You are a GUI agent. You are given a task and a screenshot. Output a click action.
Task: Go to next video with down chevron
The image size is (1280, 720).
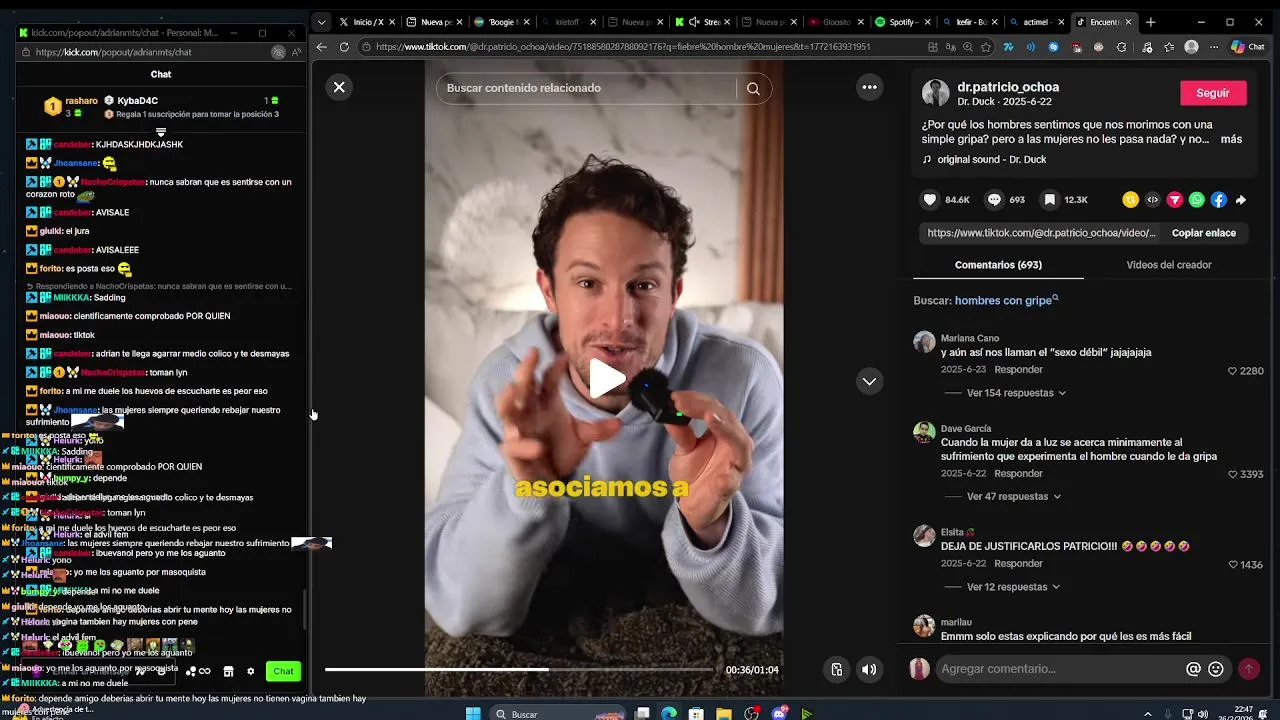pos(869,381)
